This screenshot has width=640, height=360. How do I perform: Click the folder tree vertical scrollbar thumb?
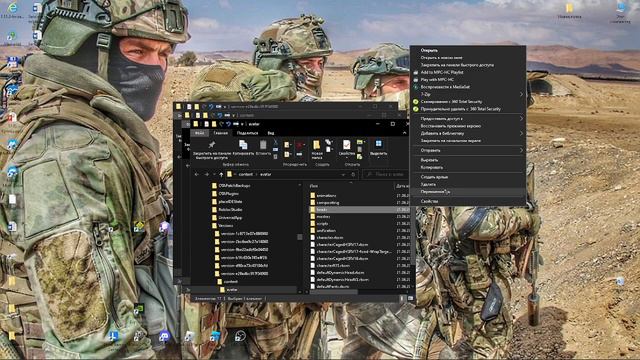pyautogui.click(x=300, y=237)
